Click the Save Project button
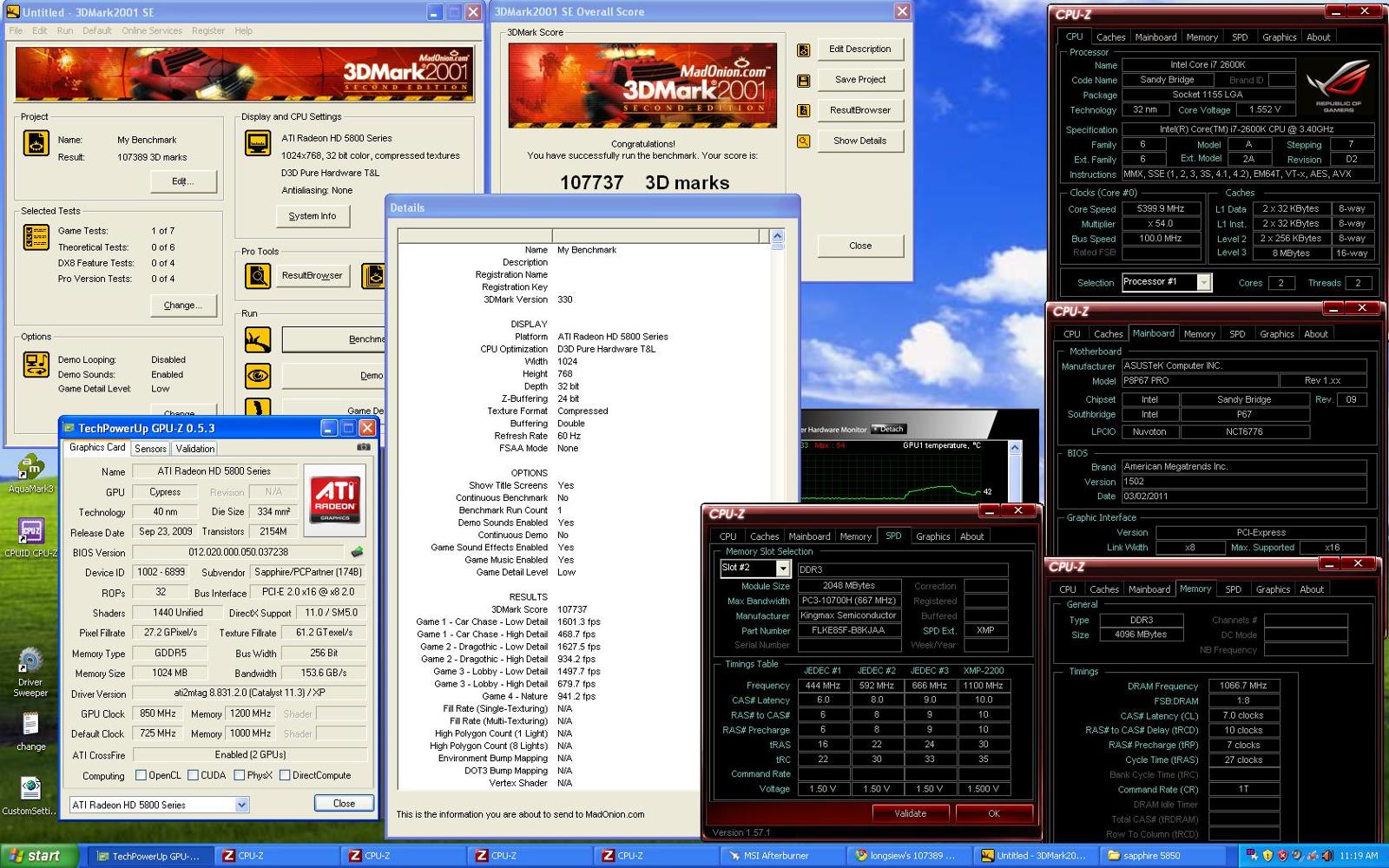The image size is (1389, 868). click(859, 80)
